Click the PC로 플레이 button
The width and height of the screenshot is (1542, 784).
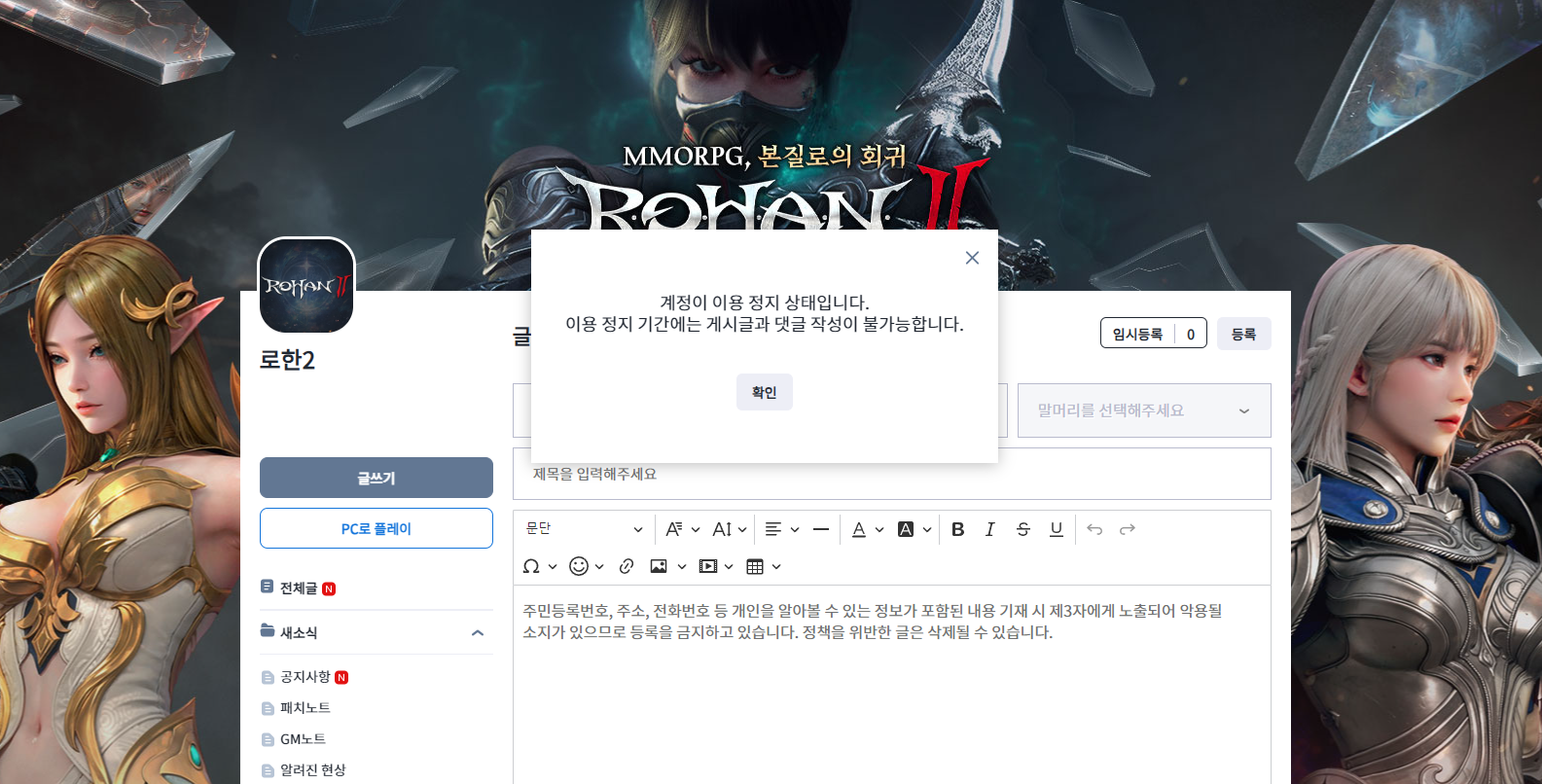[376, 528]
